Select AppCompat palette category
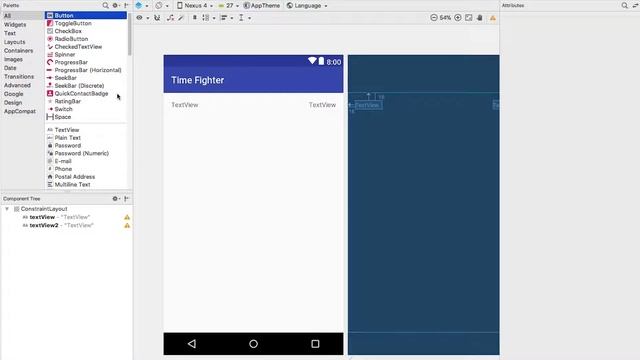Viewport: 640px width, 360px height. pyautogui.click(x=20, y=111)
